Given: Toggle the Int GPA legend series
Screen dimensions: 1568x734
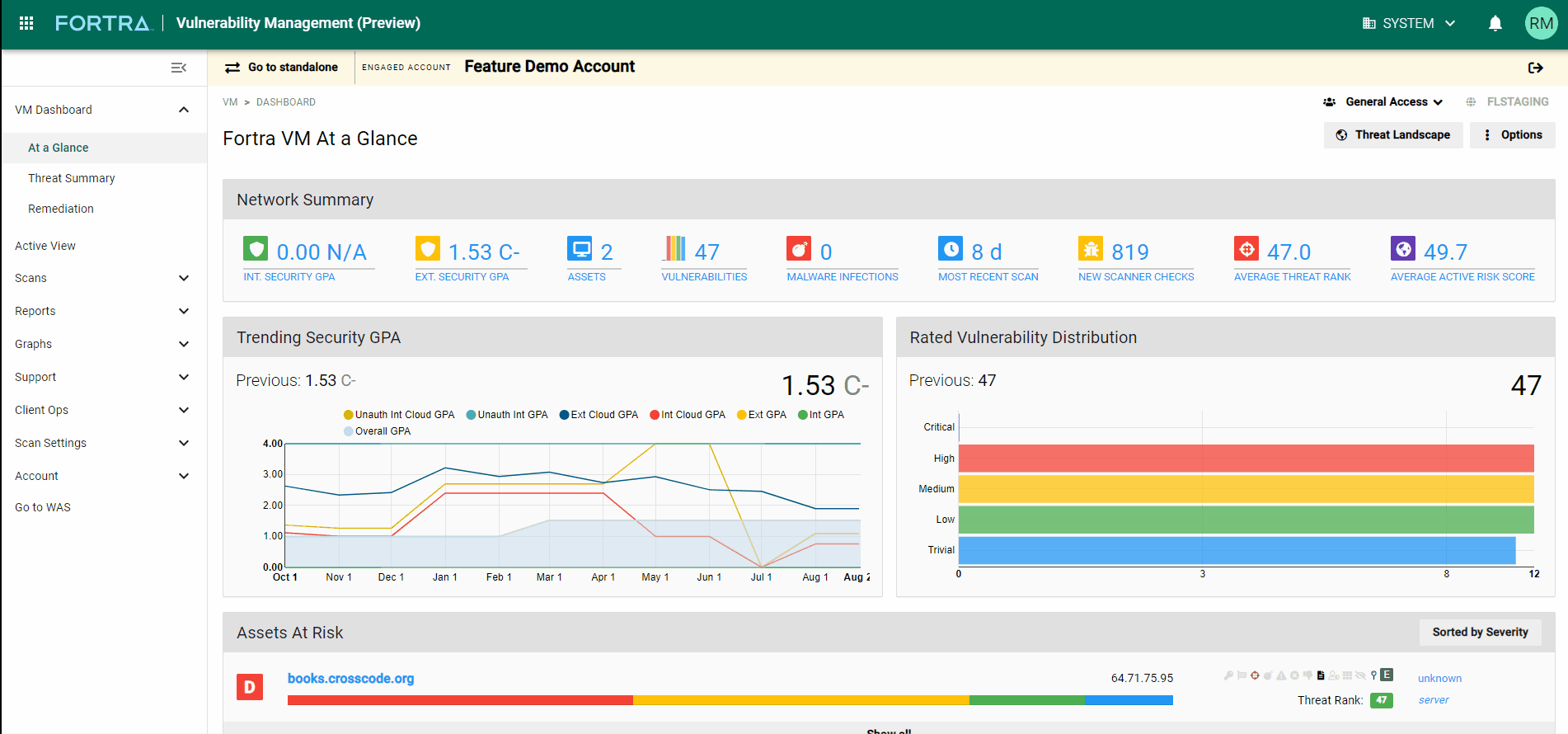Looking at the screenshot, I should [821, 415].
